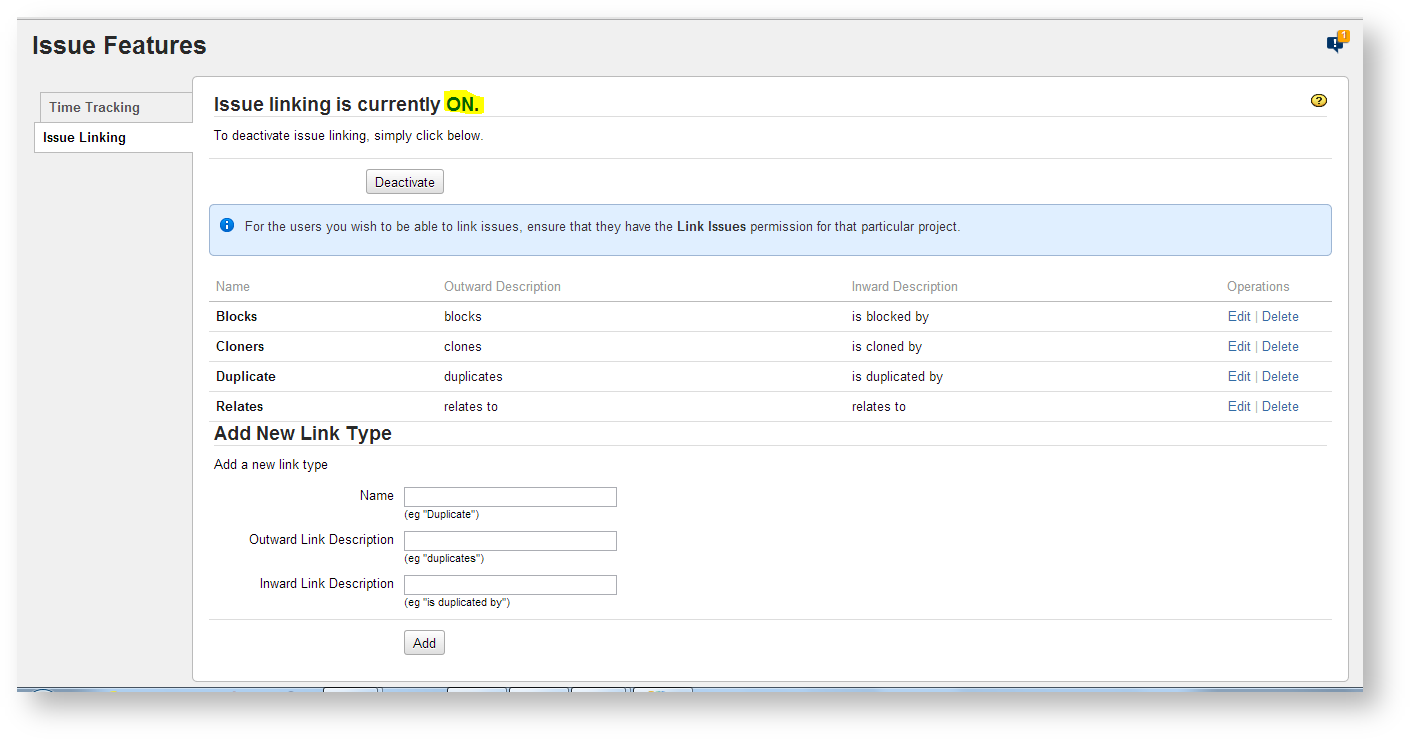Select the Issue Linking tab

(x=85, y=137)
